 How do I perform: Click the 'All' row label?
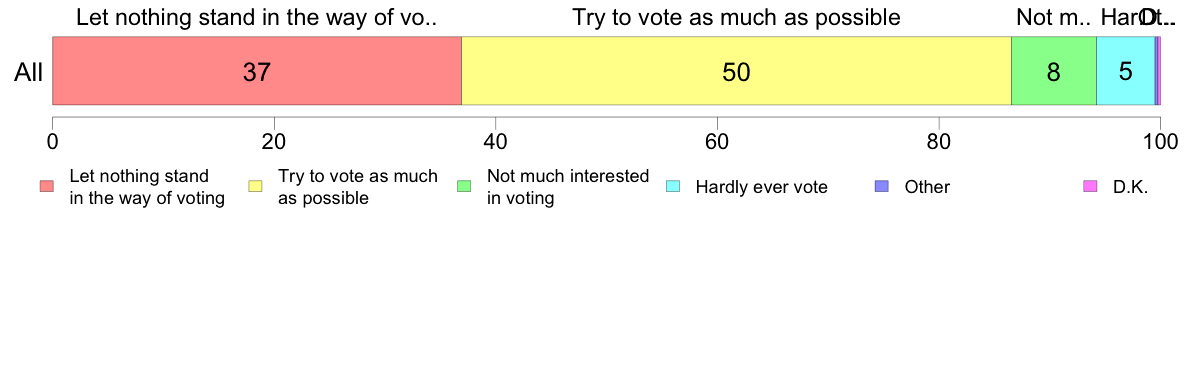(x=28, y=72)
